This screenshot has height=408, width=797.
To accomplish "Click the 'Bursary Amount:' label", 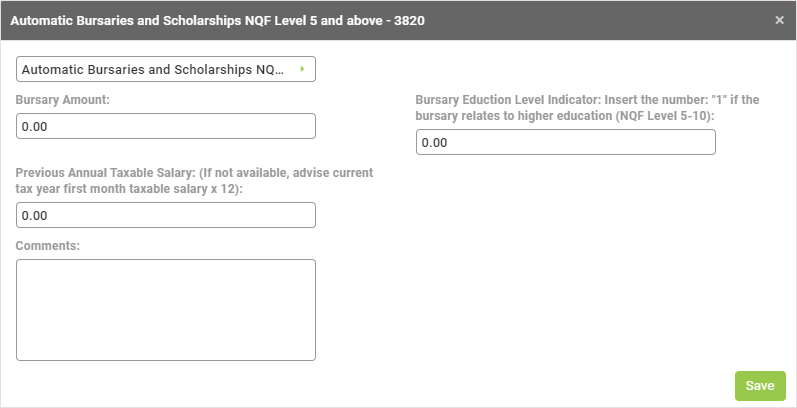I will click(63, 100).
